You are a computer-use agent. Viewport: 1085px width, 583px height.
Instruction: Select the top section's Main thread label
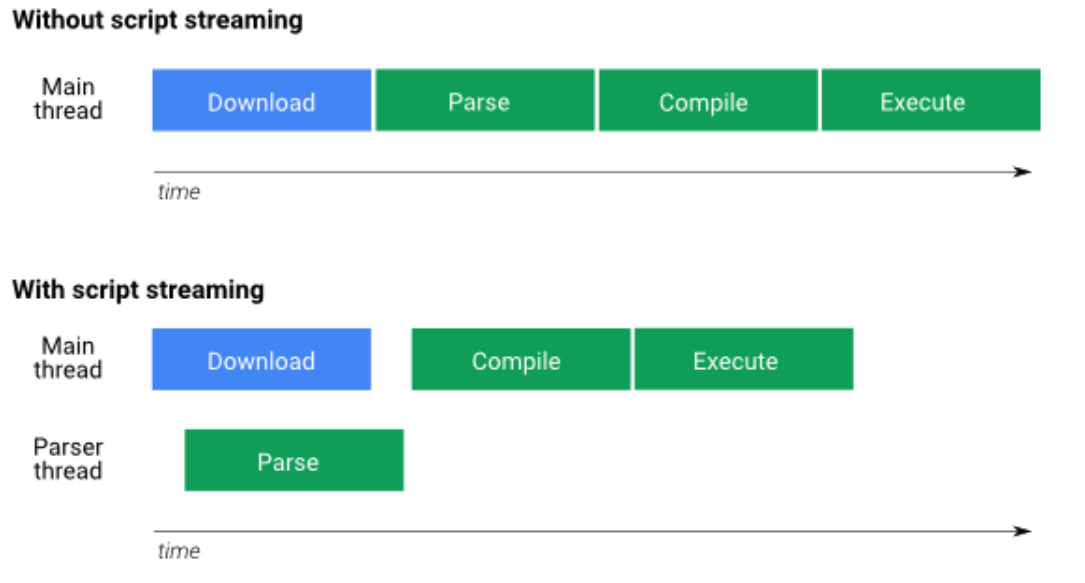[68, 99]
